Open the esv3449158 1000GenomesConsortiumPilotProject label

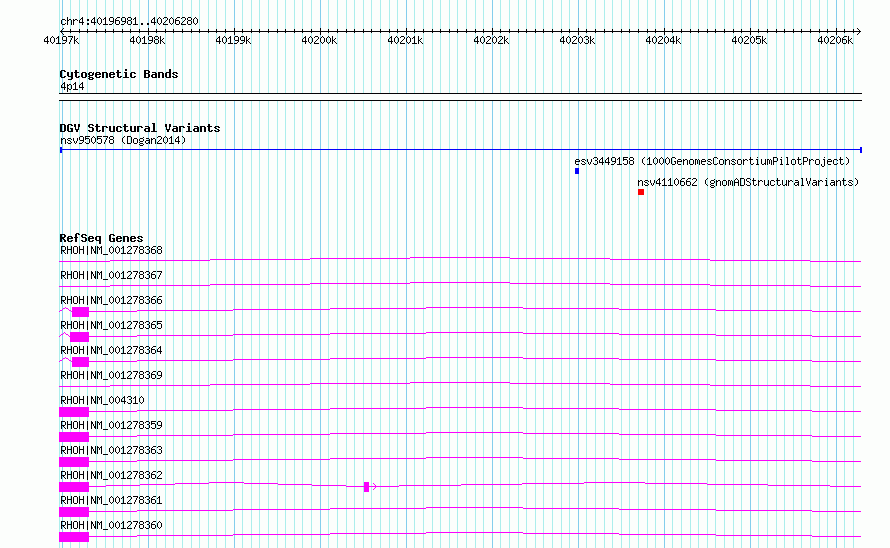click(712, 161)
